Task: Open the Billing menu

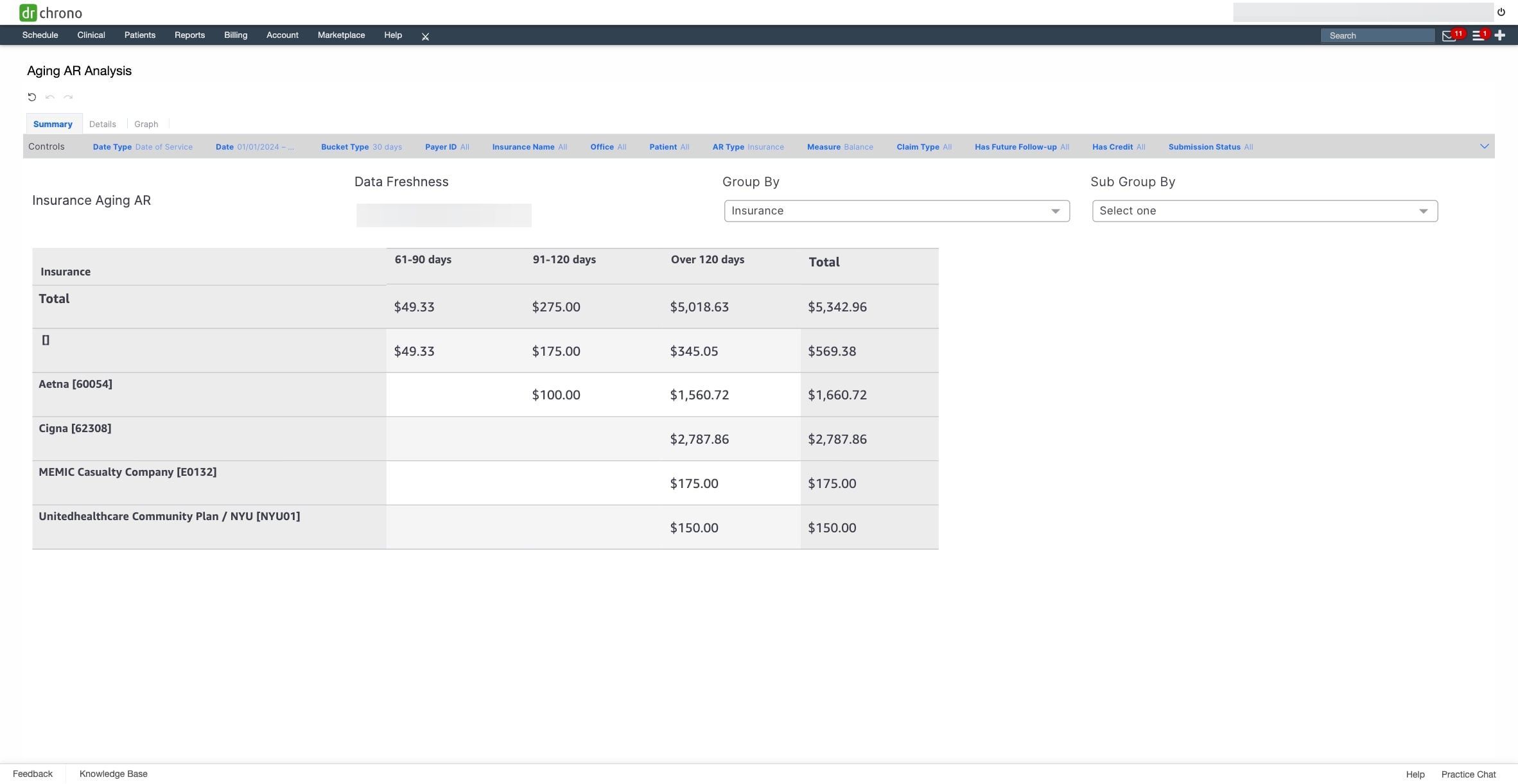Action: tap(235, 35)
